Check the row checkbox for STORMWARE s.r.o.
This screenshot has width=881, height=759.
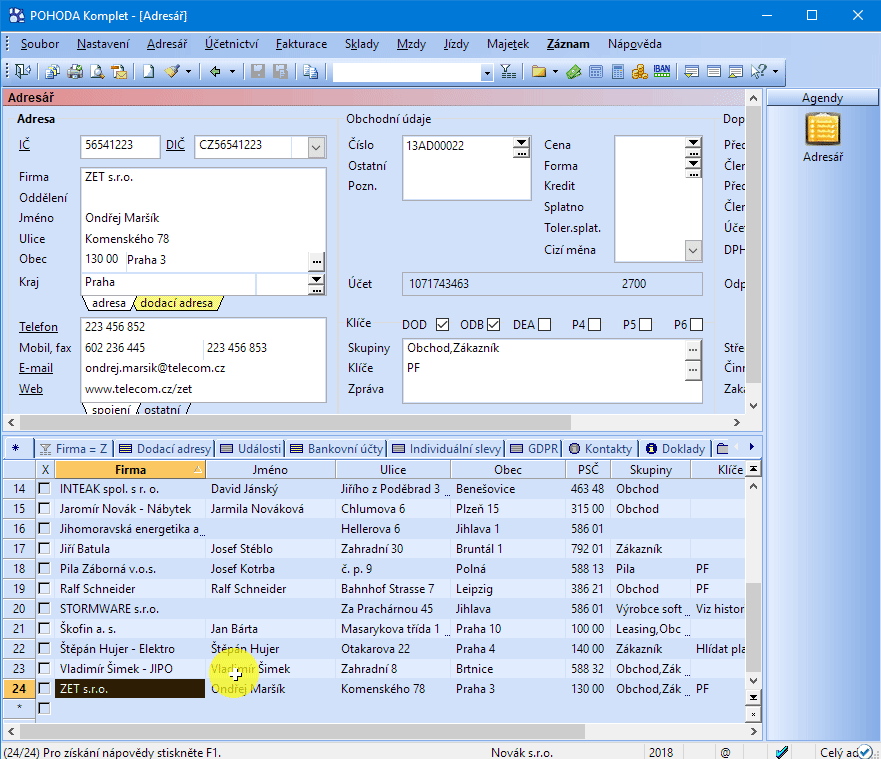click(x=44, y=608)
